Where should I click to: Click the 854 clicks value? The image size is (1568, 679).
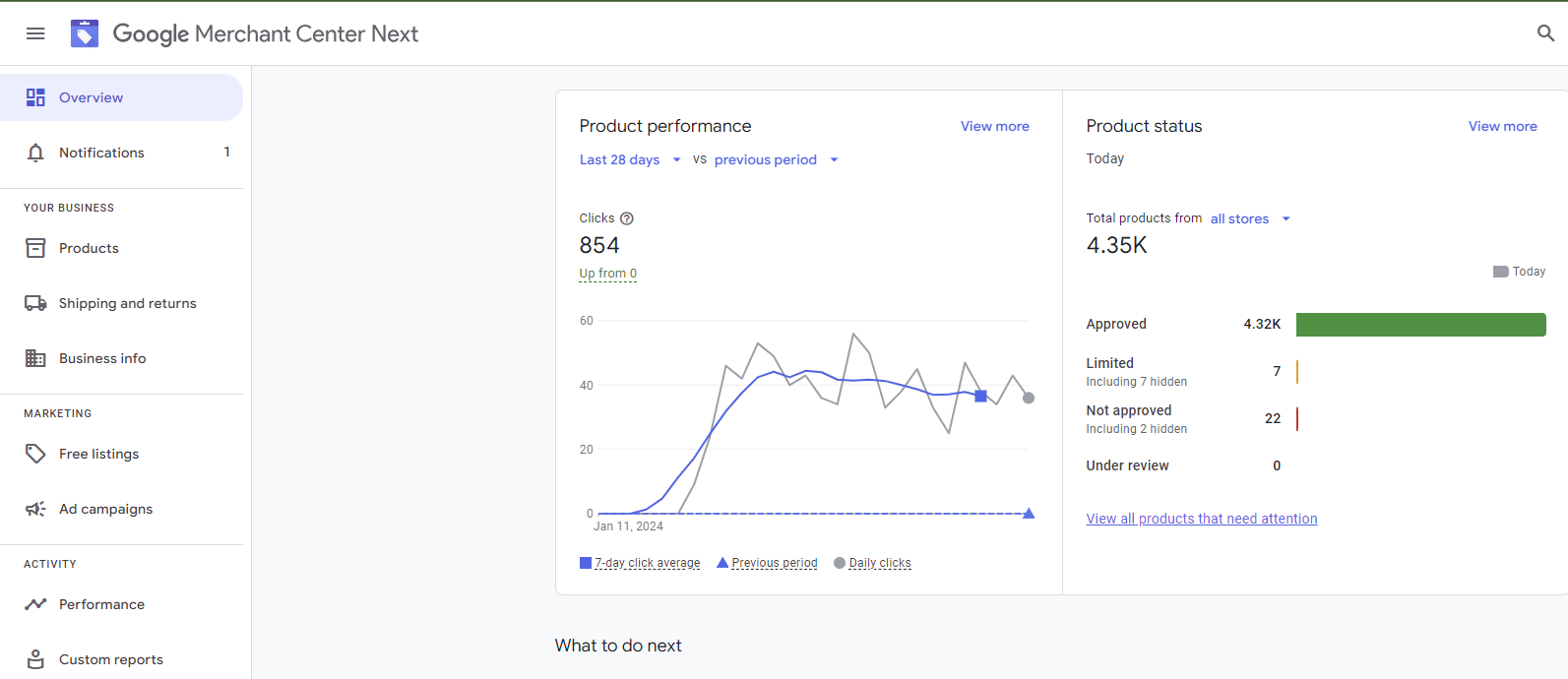pyautogui.click(x=599, y=245)
